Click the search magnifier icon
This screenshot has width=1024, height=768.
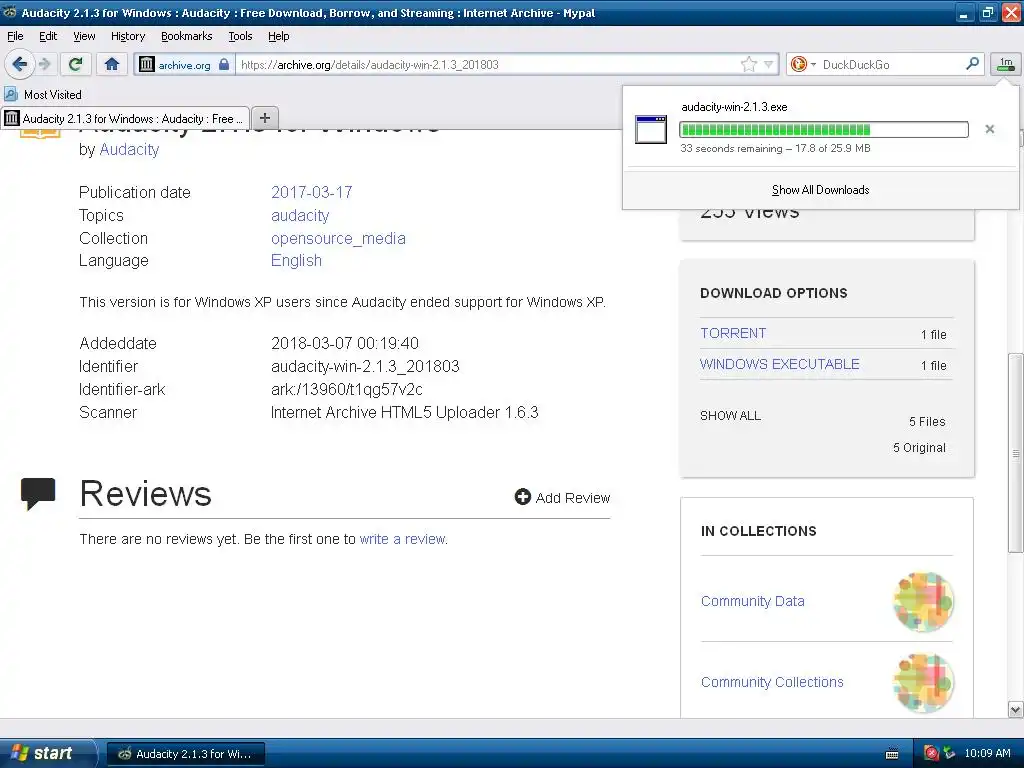972,63
